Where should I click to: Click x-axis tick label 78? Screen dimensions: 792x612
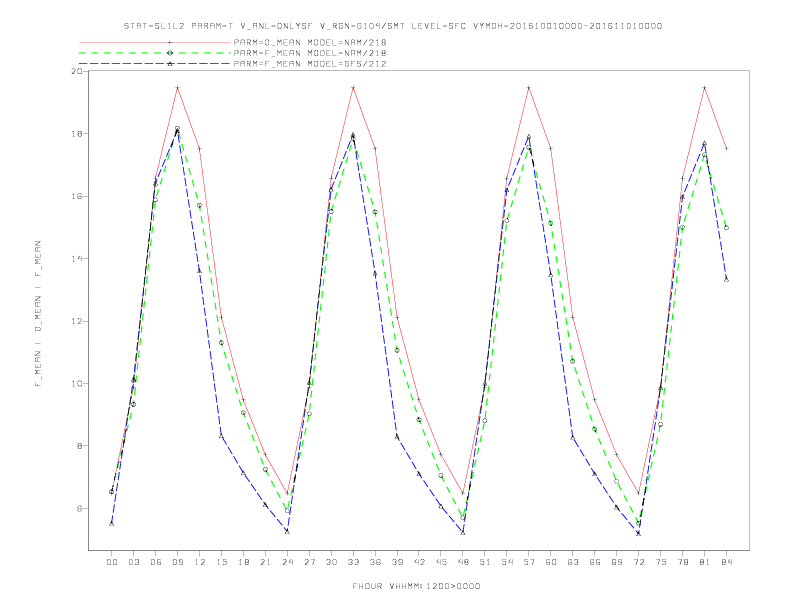pyautogui.click(x=683, y=562)
